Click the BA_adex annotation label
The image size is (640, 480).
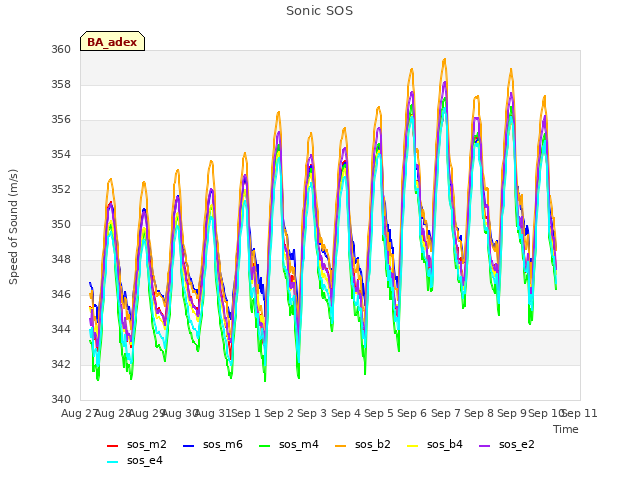112,42
